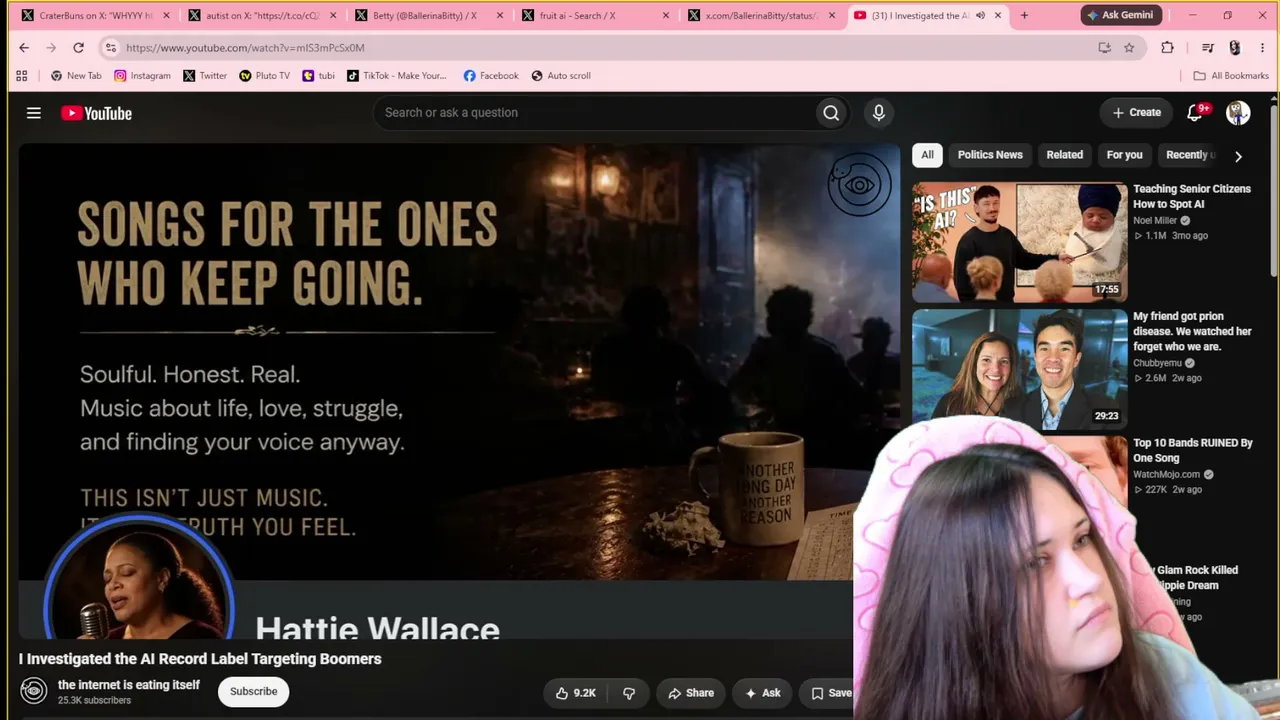Bookmark this page with the star
The height and width of the screenshot is (720, 1280).
pos(1129,47)
